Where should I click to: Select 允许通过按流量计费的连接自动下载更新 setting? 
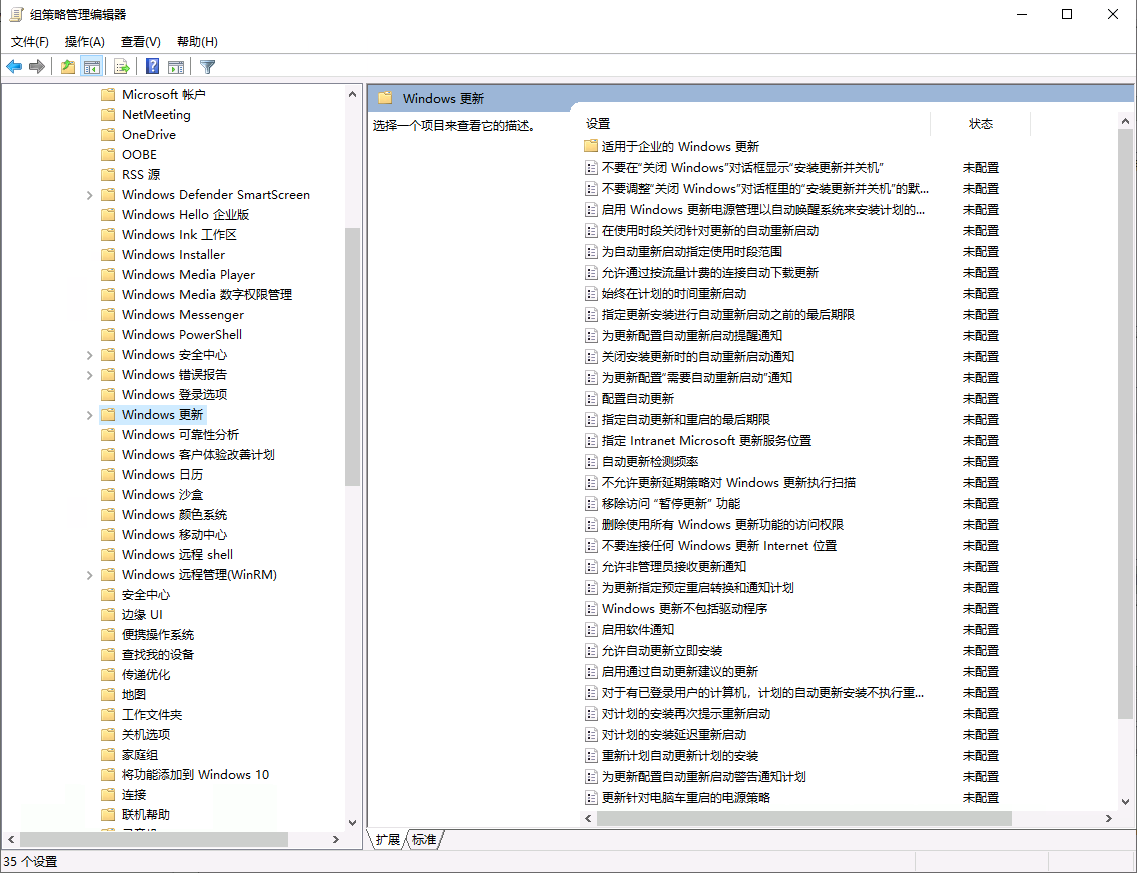pos(710,273)
